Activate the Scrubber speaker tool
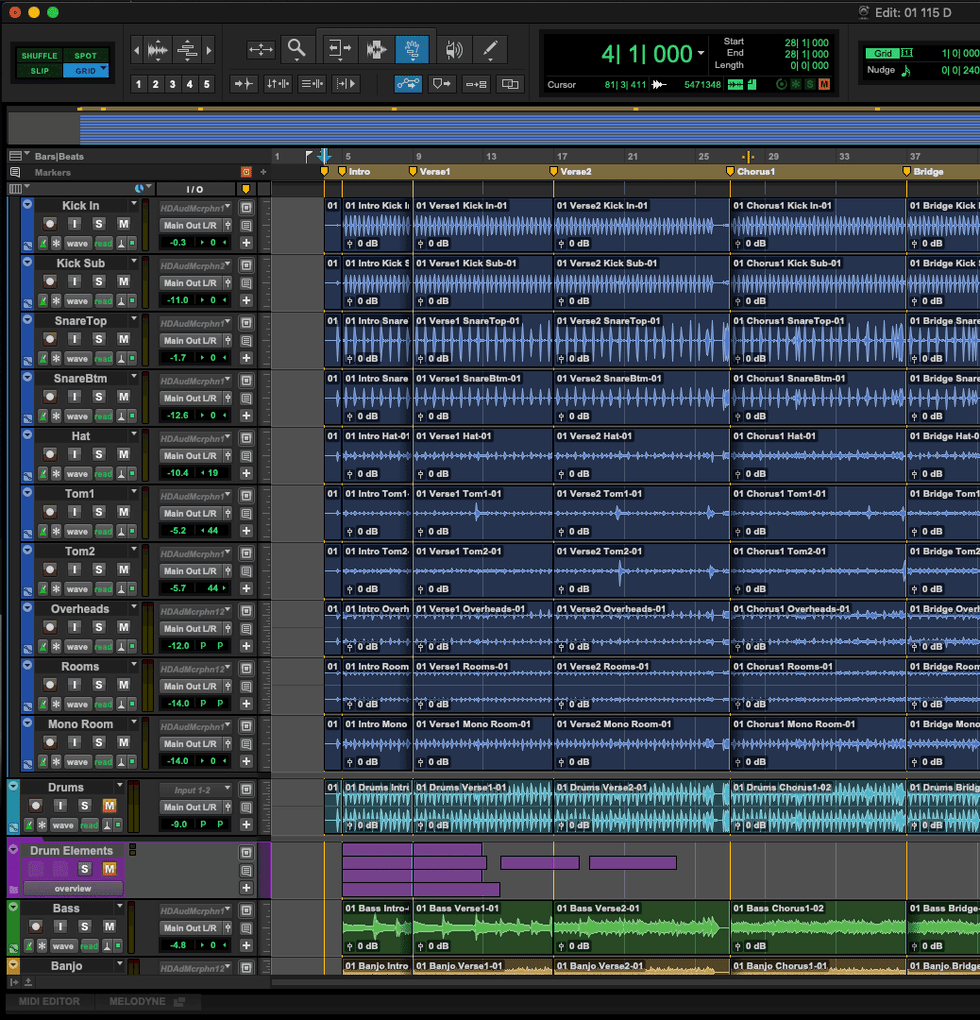The image size is (980, 1020). pyautogui.click(x=454, y=48)
